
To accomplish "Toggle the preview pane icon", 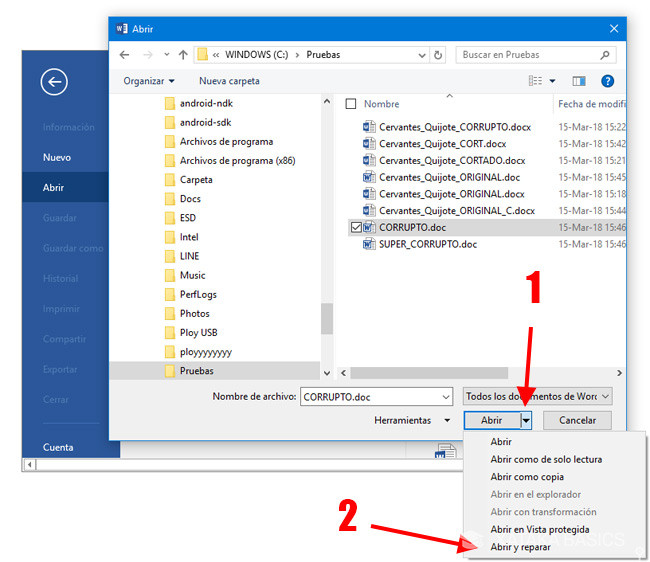I will (579, 81).
